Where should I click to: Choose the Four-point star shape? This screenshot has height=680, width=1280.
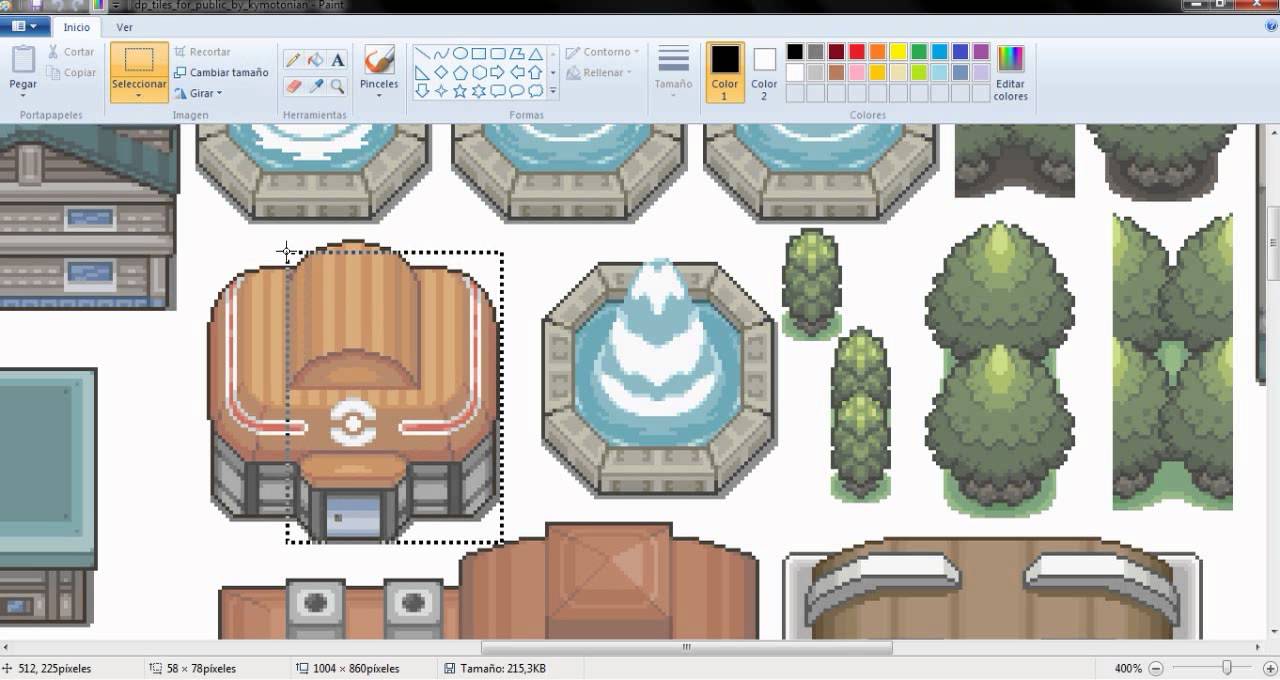441,91
